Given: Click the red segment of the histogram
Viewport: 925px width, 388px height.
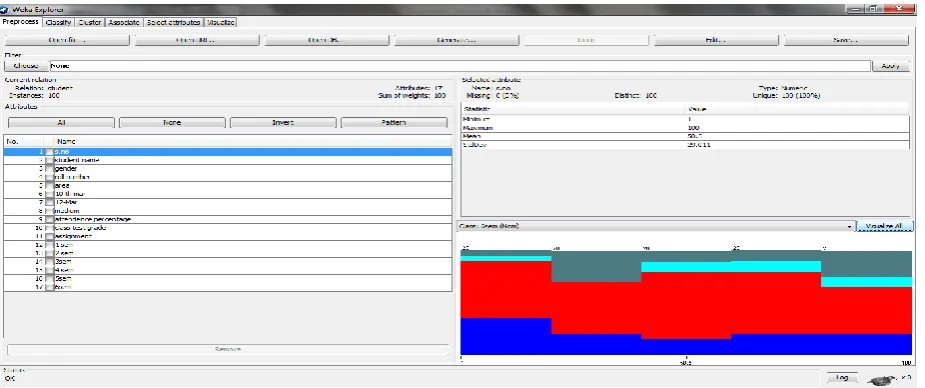Looking at the screenshot, I should (x=686, y=305).
